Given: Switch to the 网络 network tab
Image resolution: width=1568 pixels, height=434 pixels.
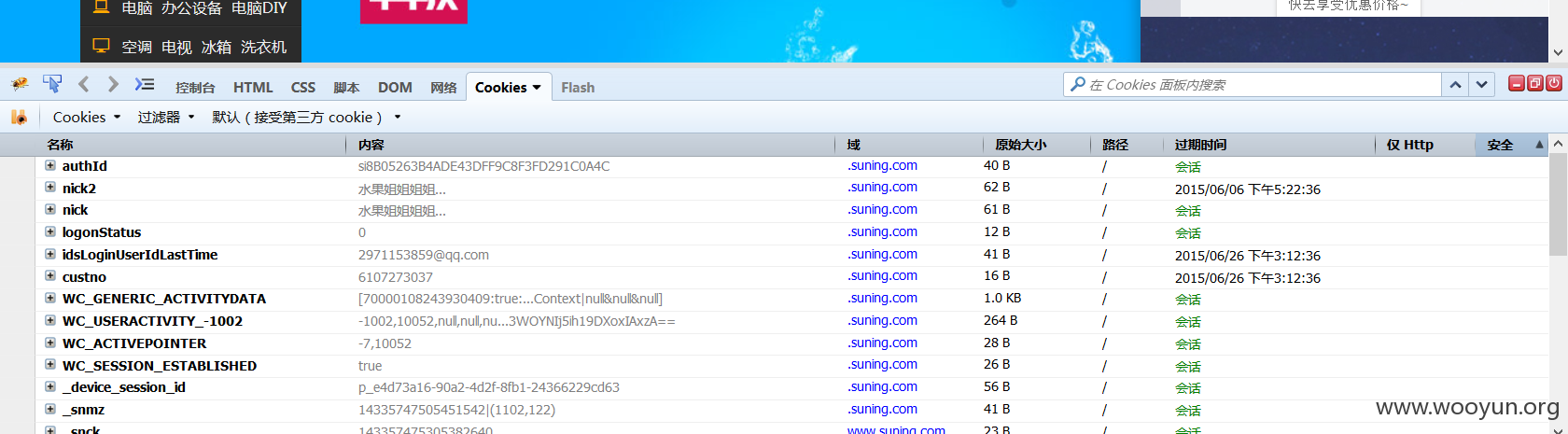Looking at the screenshot, I should click(443, 87).
